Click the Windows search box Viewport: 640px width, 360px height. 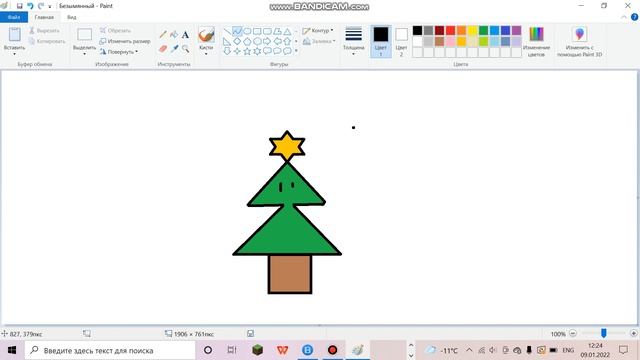tap(110, 350)
